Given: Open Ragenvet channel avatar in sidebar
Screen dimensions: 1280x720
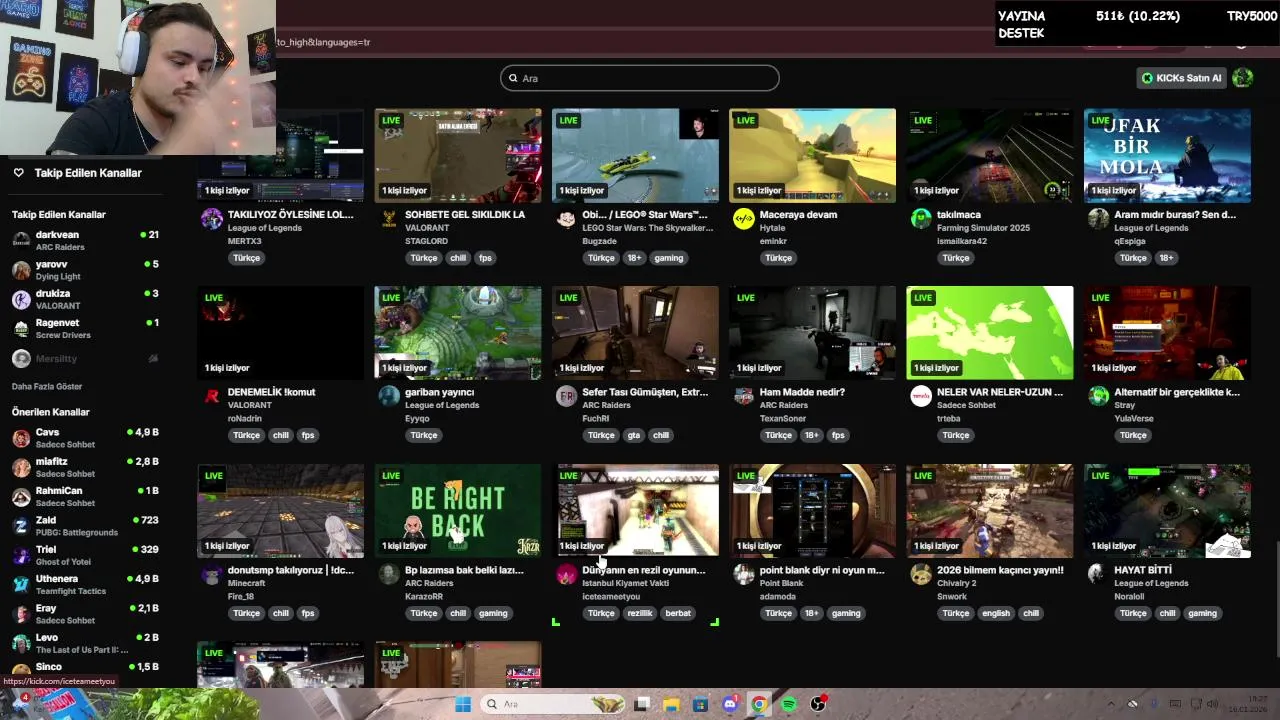Looking at the screenshot, I should click(x=21, y=328).
